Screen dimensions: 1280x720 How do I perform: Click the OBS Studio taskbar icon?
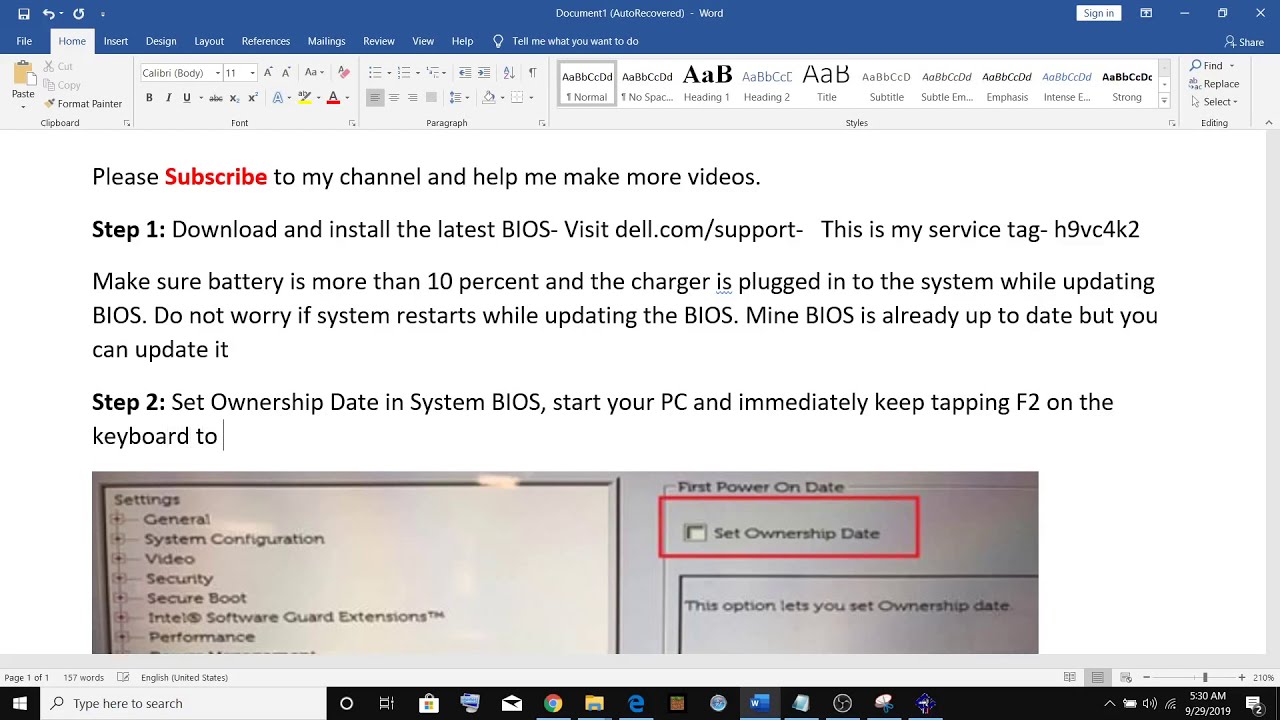click(842, 703)
